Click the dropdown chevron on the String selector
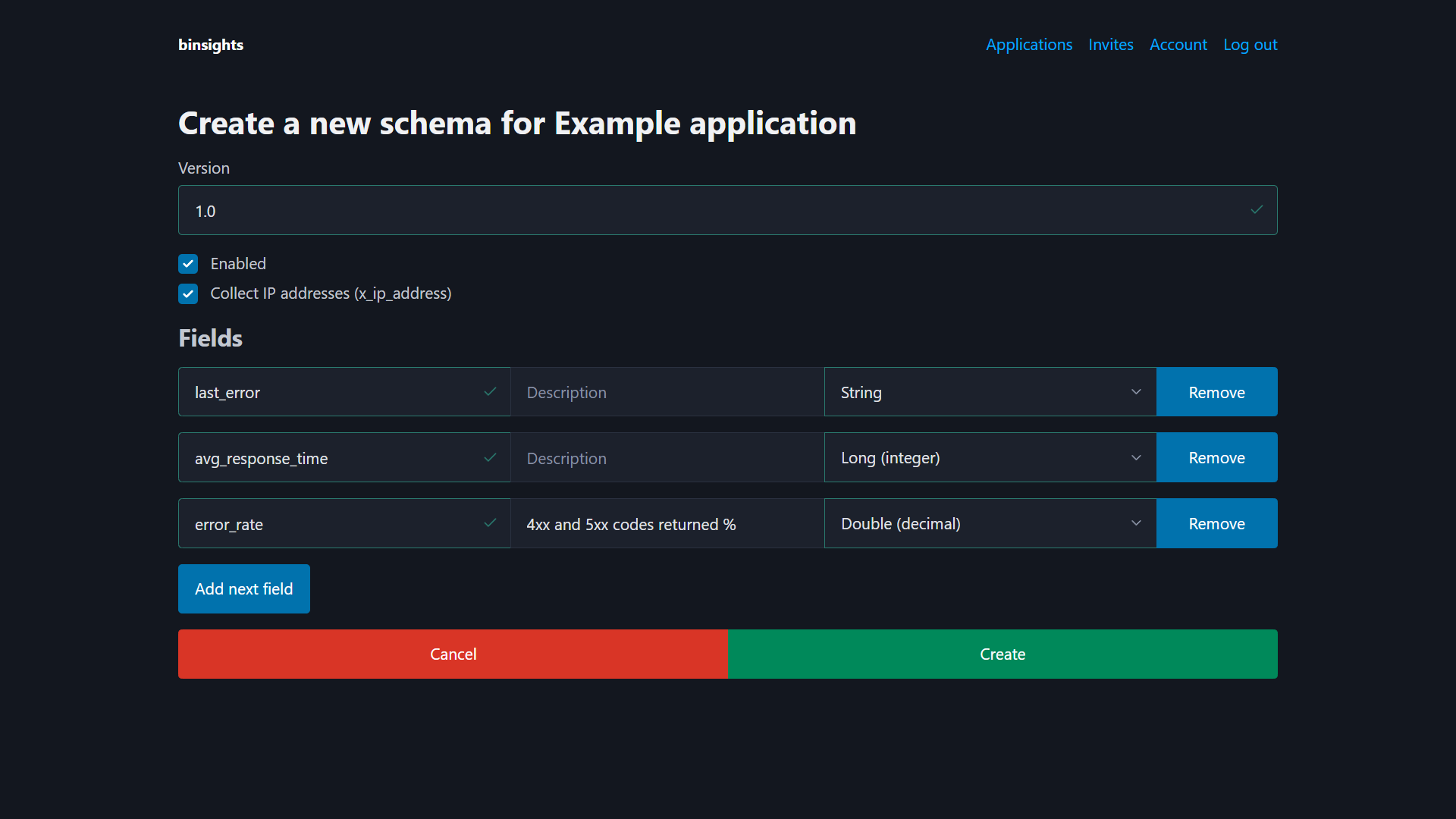Image resolution: width=1456 pixels, height=819 pixels. 1135,392
